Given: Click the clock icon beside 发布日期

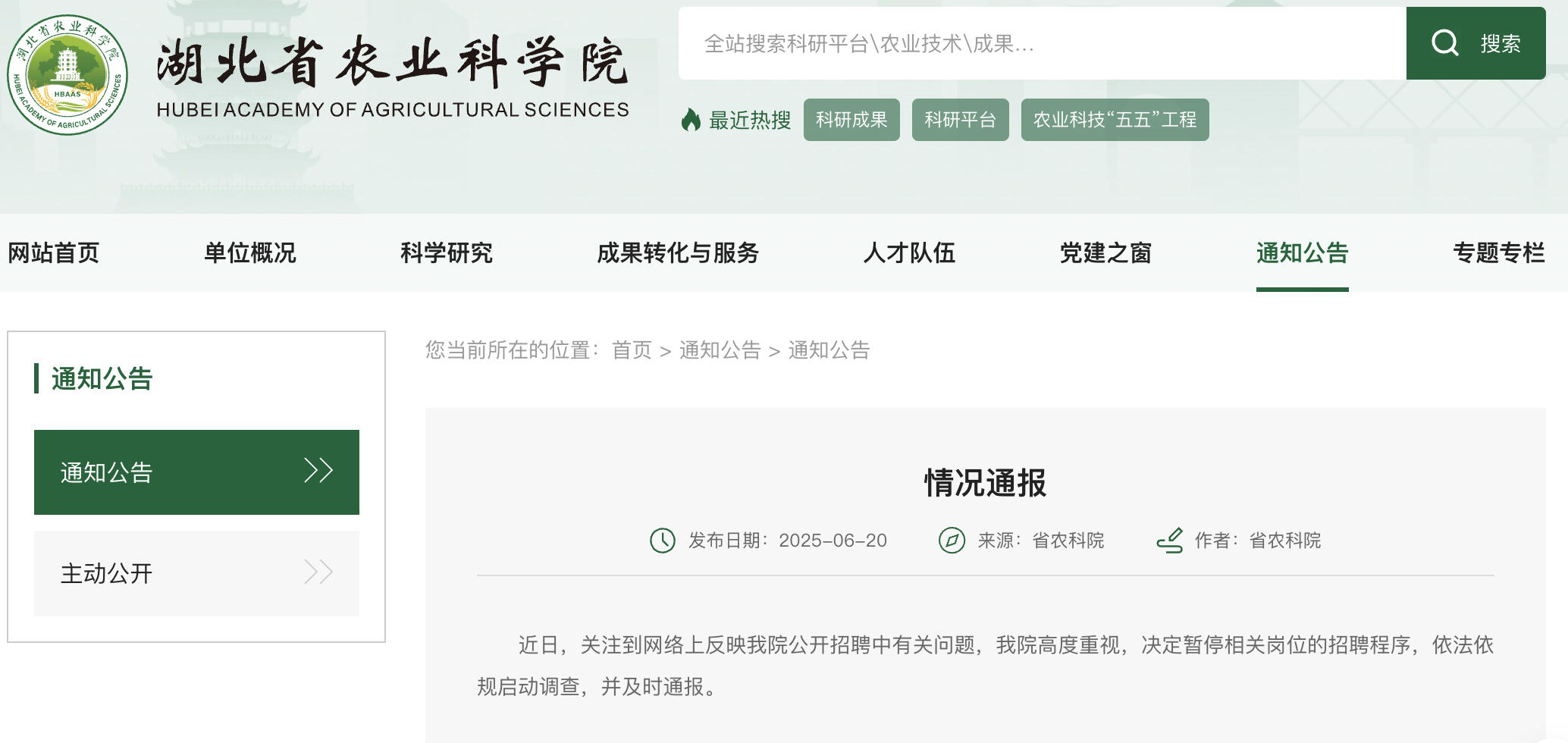Looking at the screenshot, I should point(663,541).
